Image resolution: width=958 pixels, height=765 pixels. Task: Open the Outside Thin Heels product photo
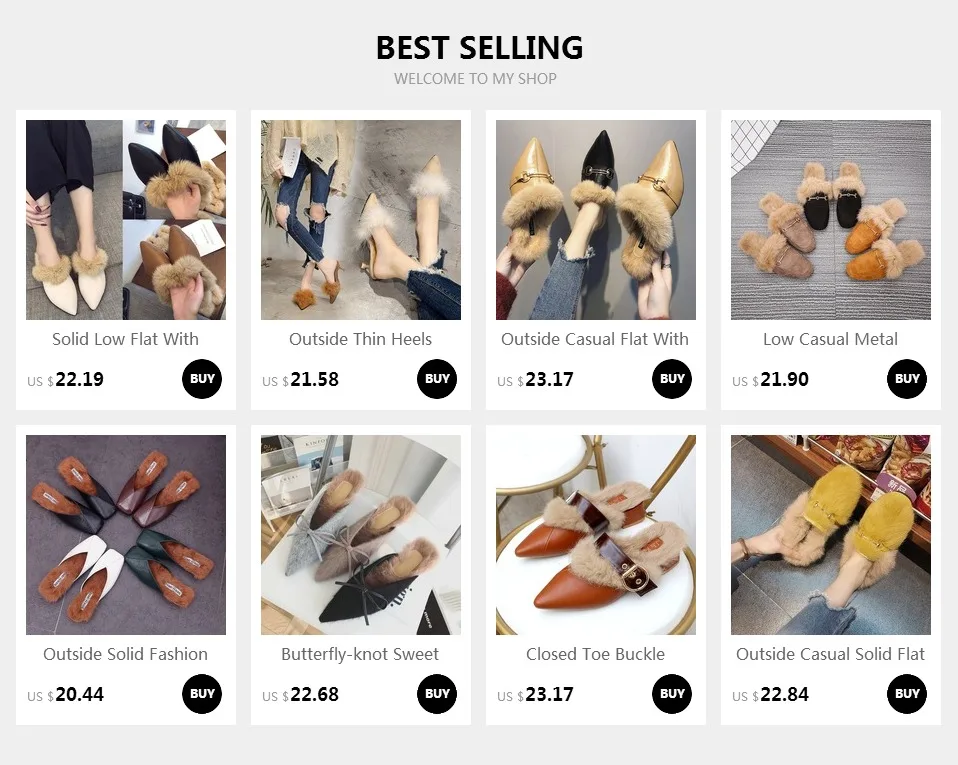coord(361,220)
